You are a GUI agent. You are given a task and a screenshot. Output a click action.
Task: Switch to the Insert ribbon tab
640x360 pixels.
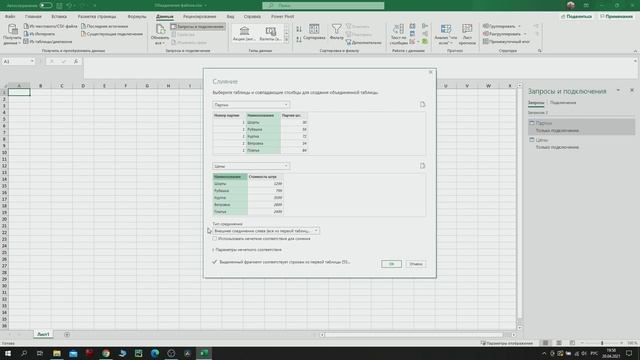59,17
